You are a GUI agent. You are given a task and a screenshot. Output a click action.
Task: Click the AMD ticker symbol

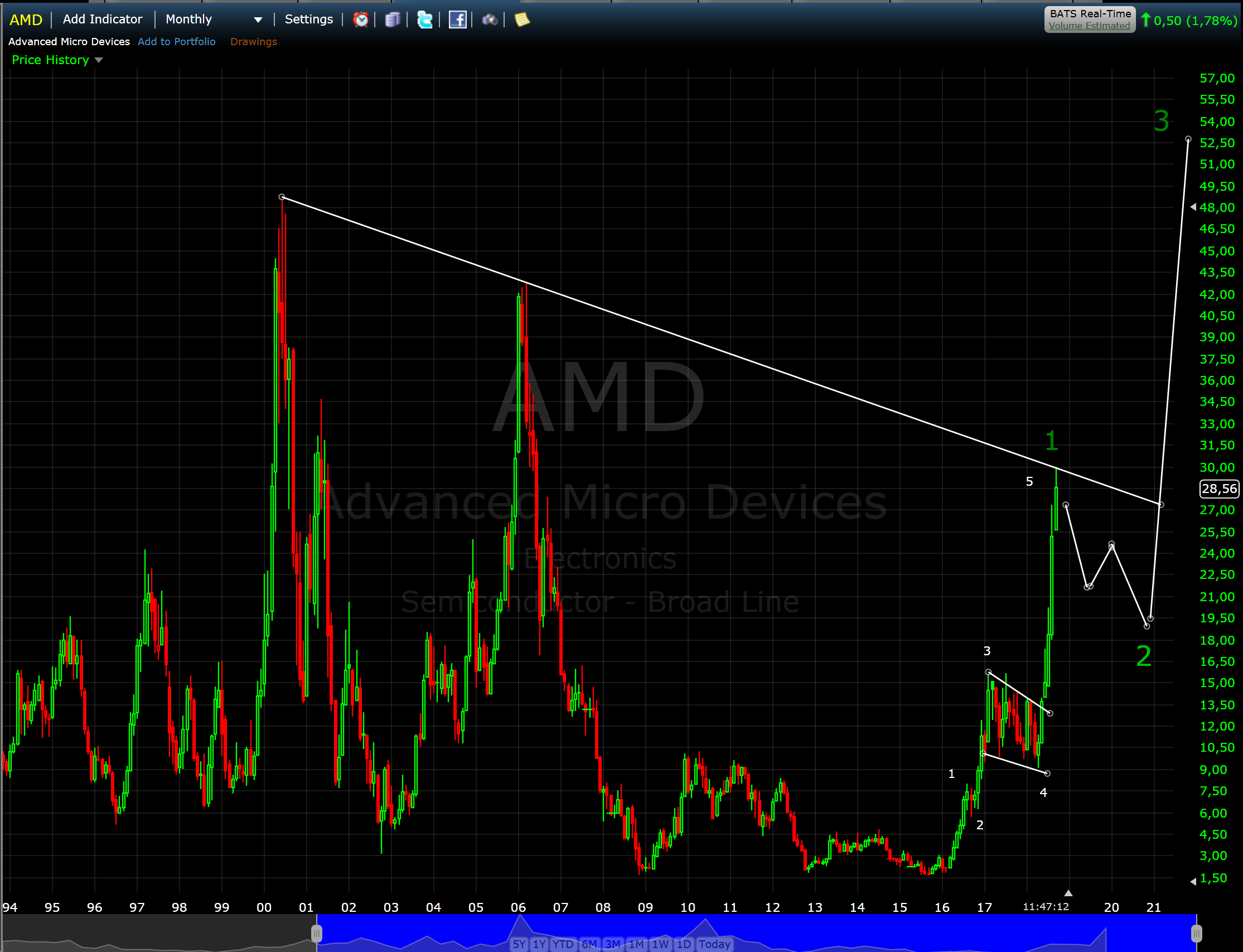26,20
